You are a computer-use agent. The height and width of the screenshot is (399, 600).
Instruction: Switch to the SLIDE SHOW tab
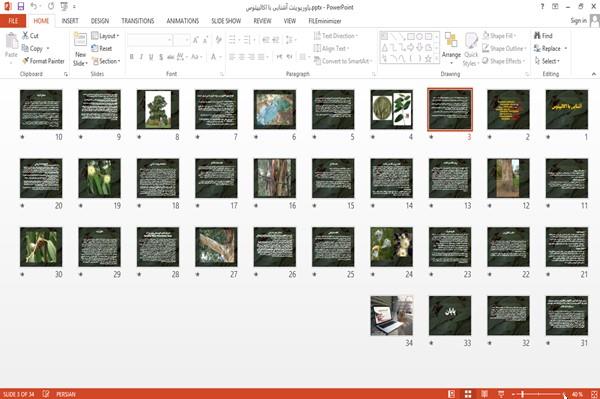tap(226, 21)
